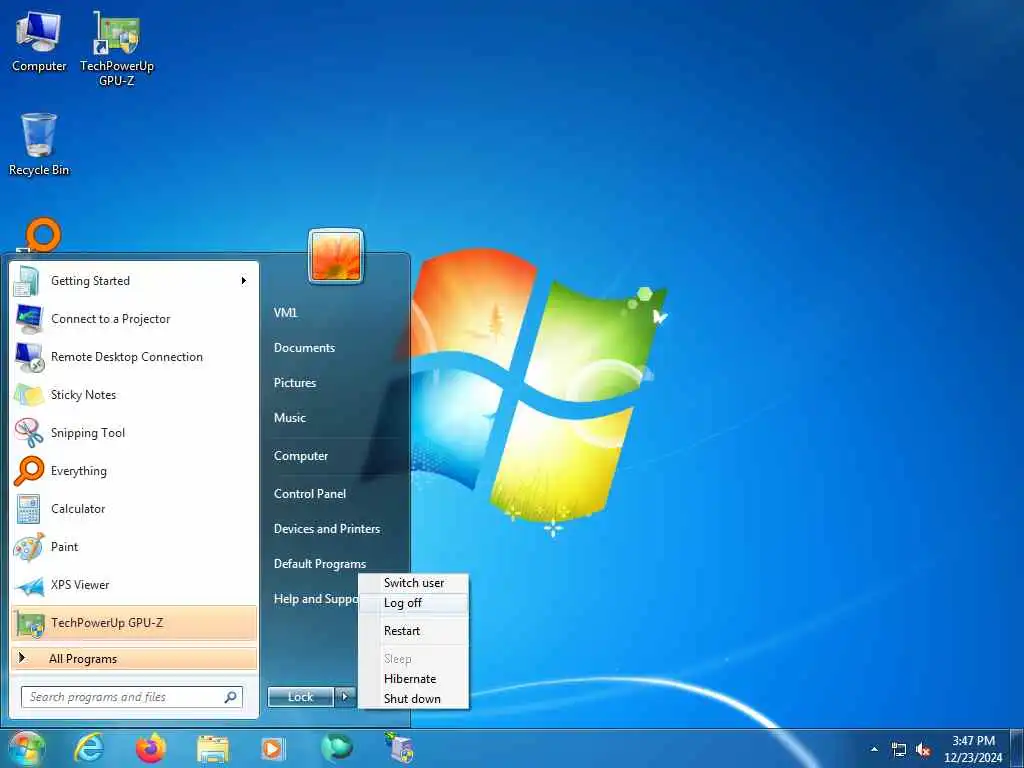This screenshot has width=1024, height=768.
Task: Click the search magnifier in Start search box
Action: pyautogui.click(x=231, y=697)
